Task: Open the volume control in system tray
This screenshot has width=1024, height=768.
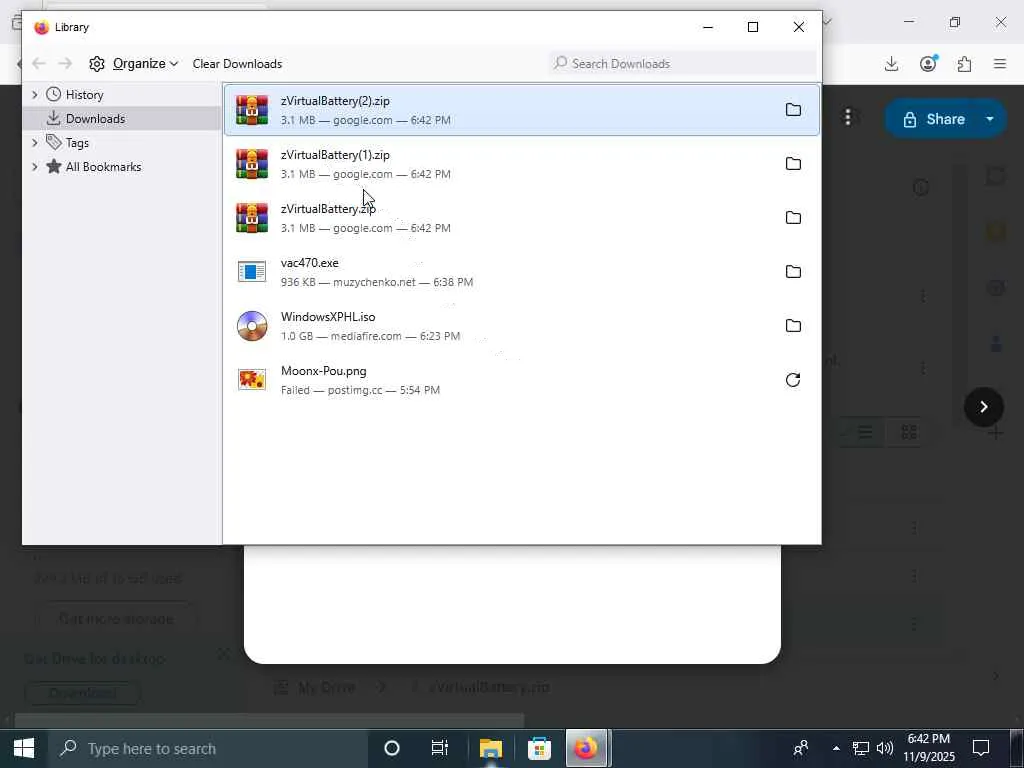Action: coord(885,748)
